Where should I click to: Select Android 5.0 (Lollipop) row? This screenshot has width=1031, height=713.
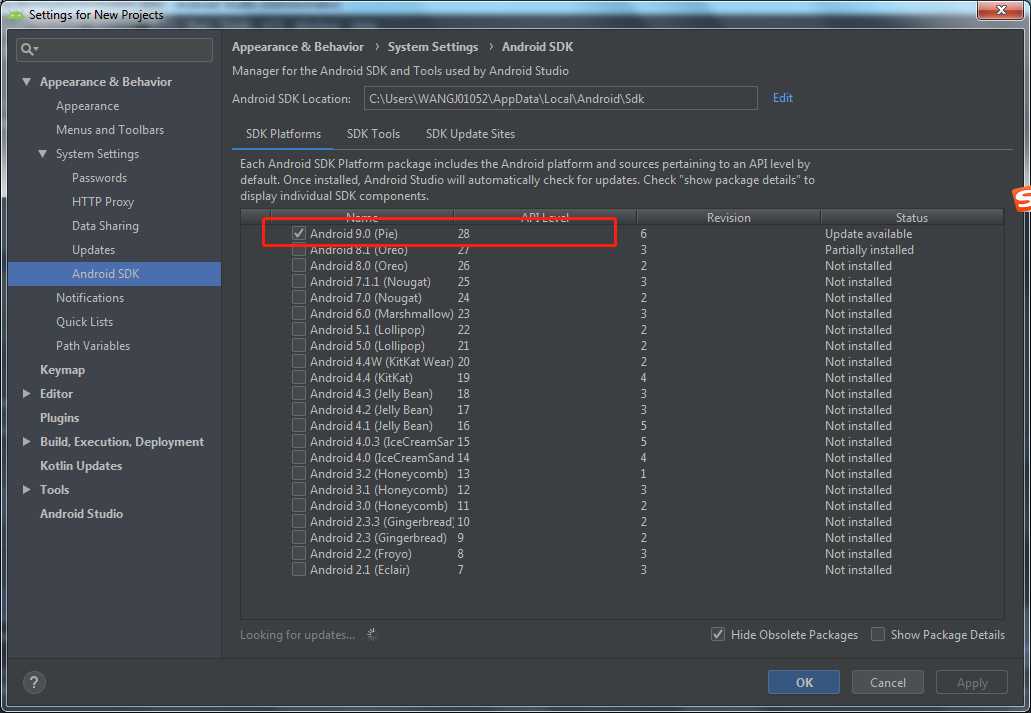(621, 346)
